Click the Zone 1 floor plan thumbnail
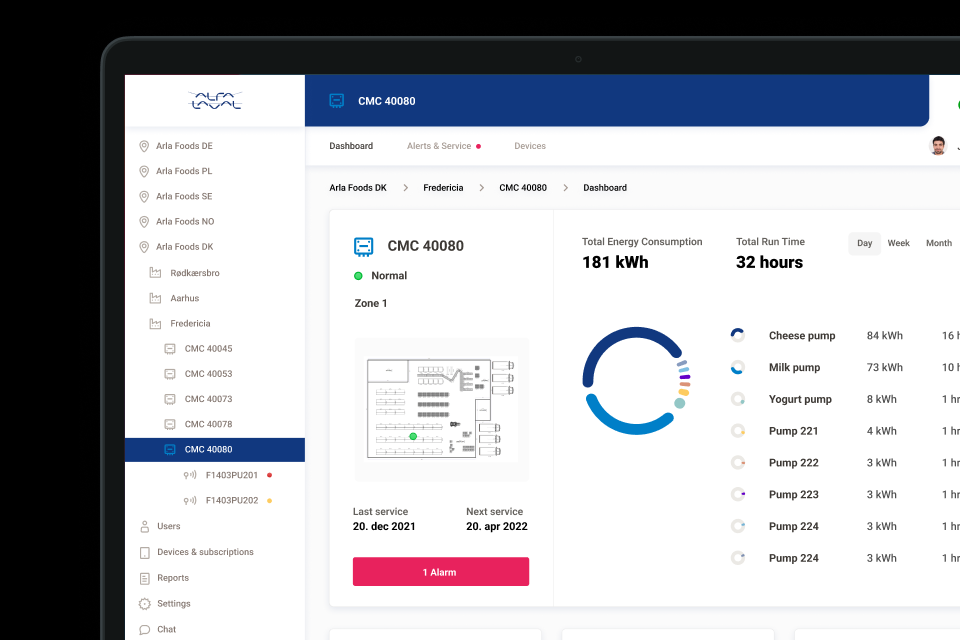960x640 pixels. [441, 409]
